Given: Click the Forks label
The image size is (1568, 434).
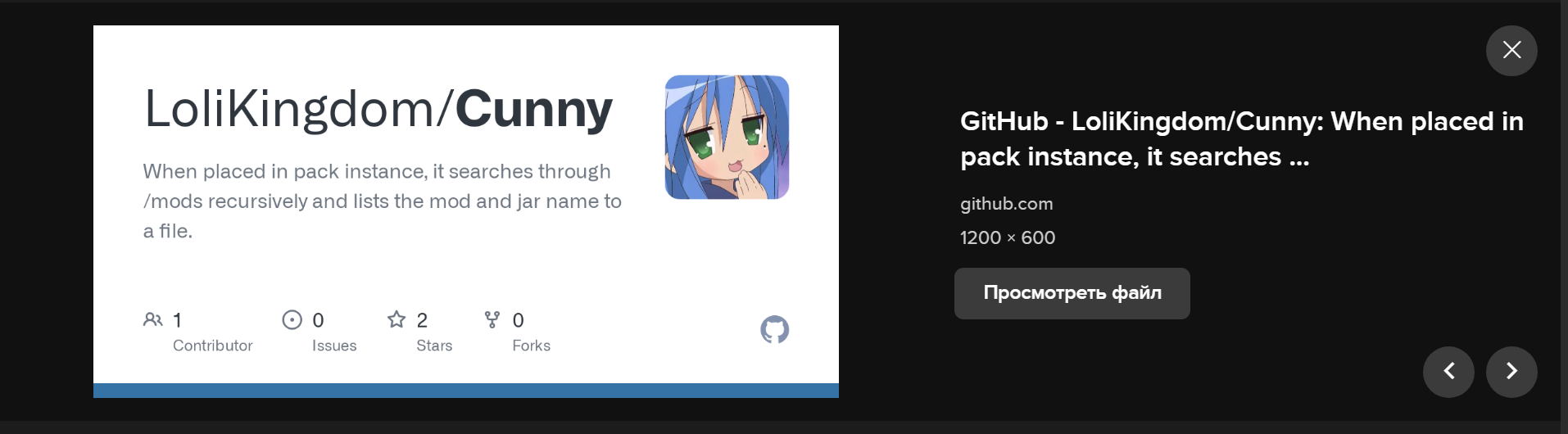Looking at the screenshot, I should coord(531,346).
